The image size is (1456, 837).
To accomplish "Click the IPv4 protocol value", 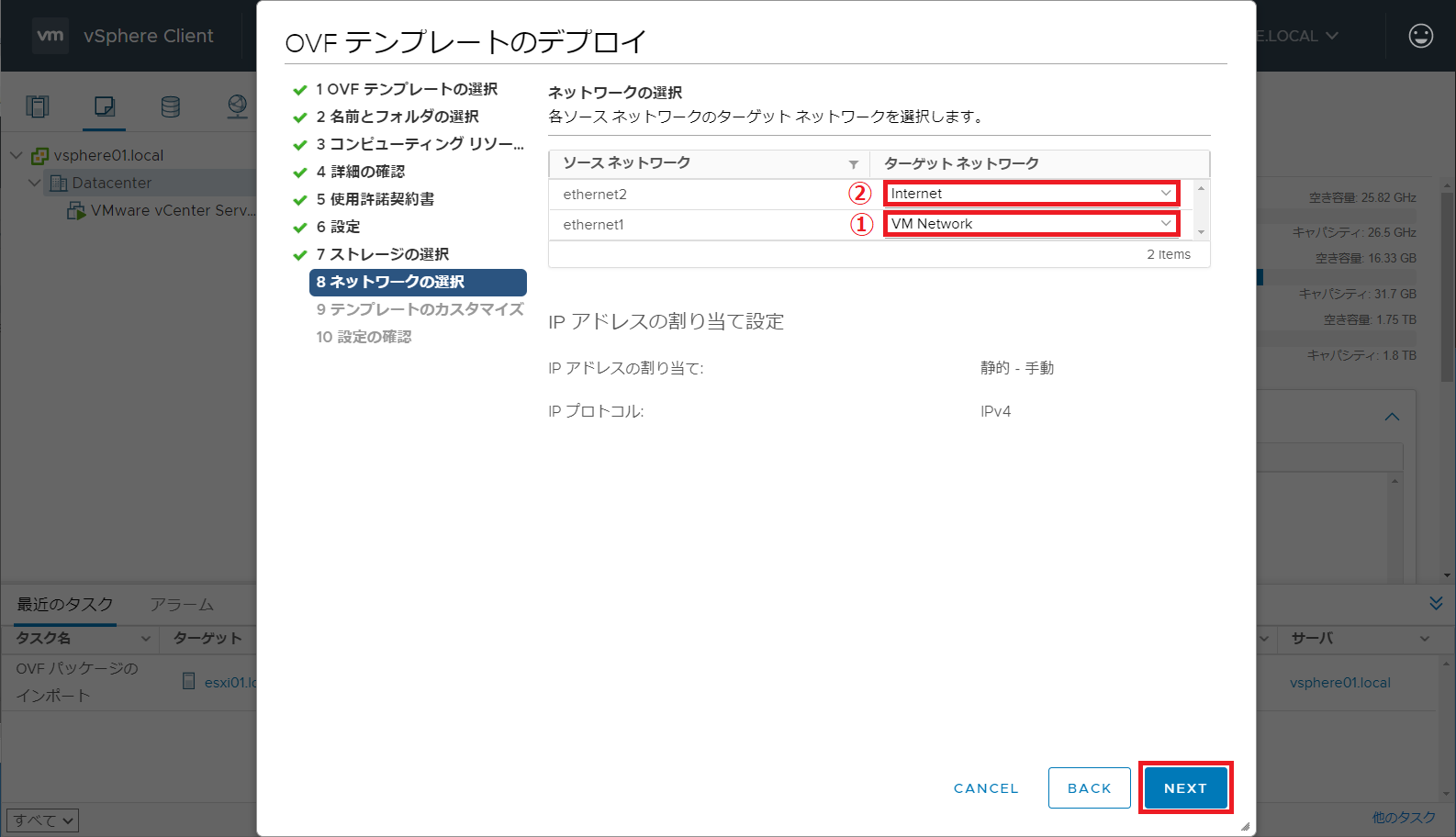I will 996,411.
